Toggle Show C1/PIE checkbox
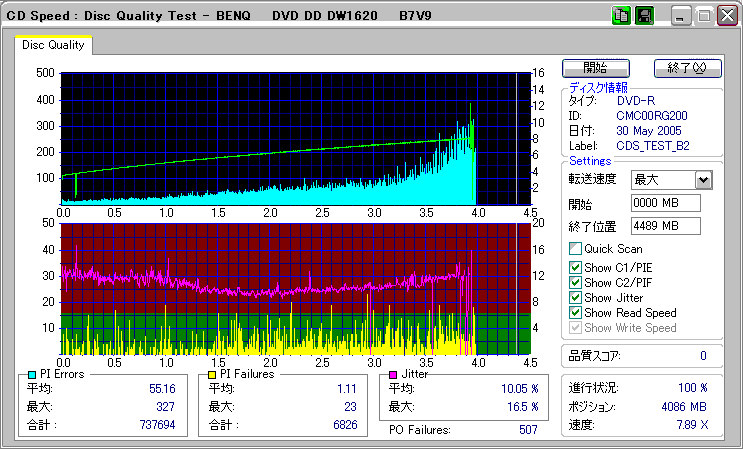The width and height of the screenshot is (743, 449). pos(575,268)
